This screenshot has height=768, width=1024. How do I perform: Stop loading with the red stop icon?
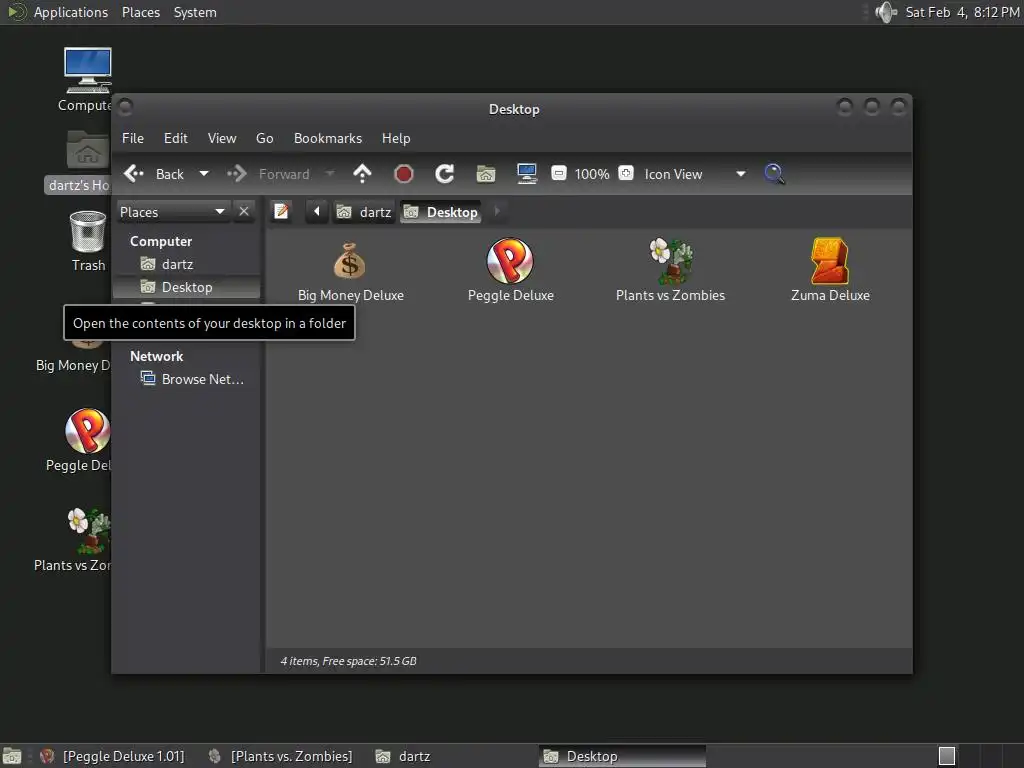pos(404,174)
